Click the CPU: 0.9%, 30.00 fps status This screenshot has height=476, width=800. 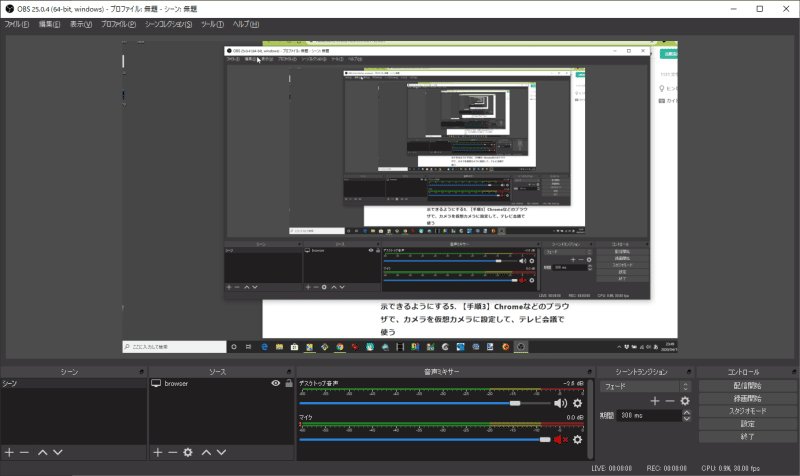pyautogui.click(x=731, y=468)
